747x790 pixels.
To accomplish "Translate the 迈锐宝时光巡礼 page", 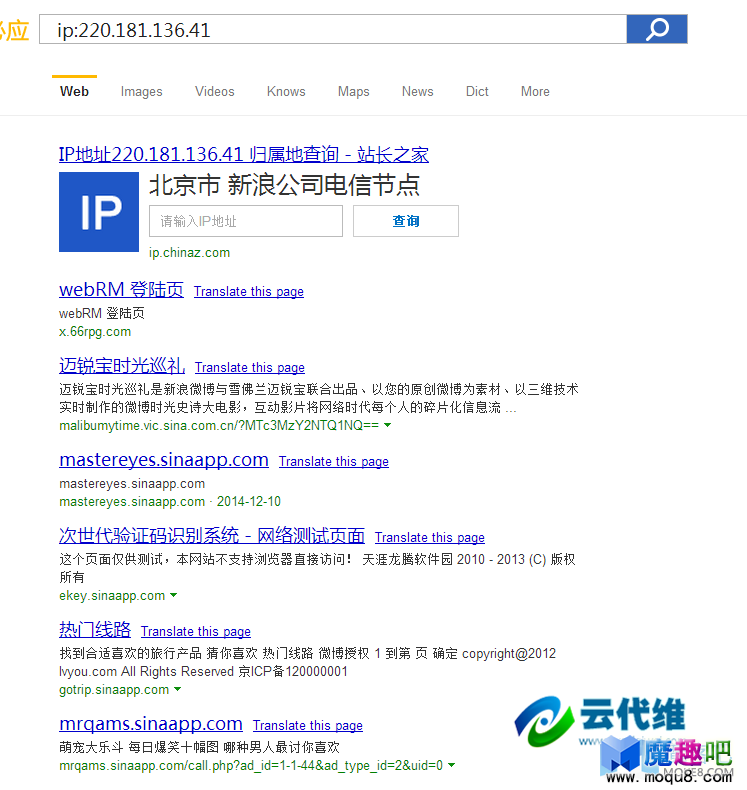I will [x=250, y=368].
